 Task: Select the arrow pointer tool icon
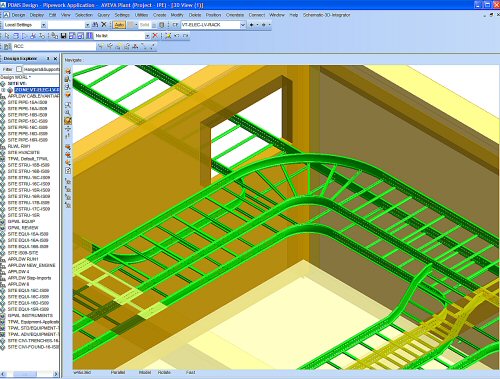pos(7,36)
